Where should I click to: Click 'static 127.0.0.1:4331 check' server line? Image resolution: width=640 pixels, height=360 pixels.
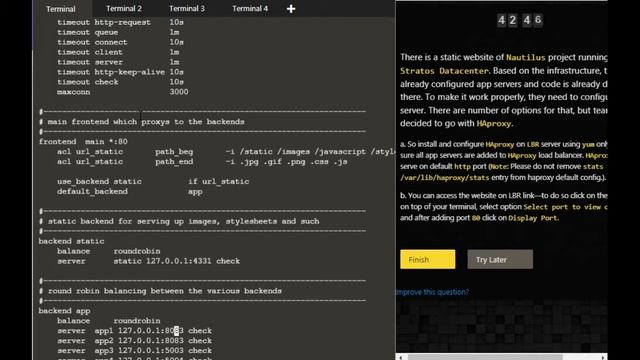(x=148, y=261)
